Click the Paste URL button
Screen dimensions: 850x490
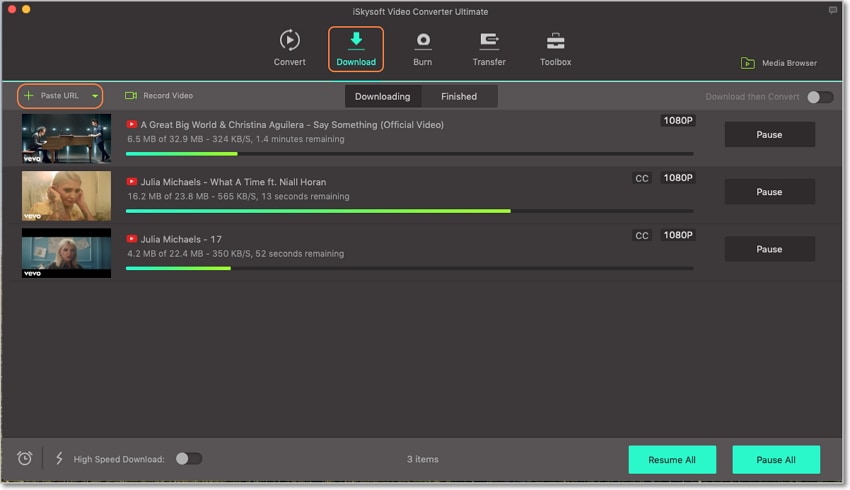click(60, 96)
